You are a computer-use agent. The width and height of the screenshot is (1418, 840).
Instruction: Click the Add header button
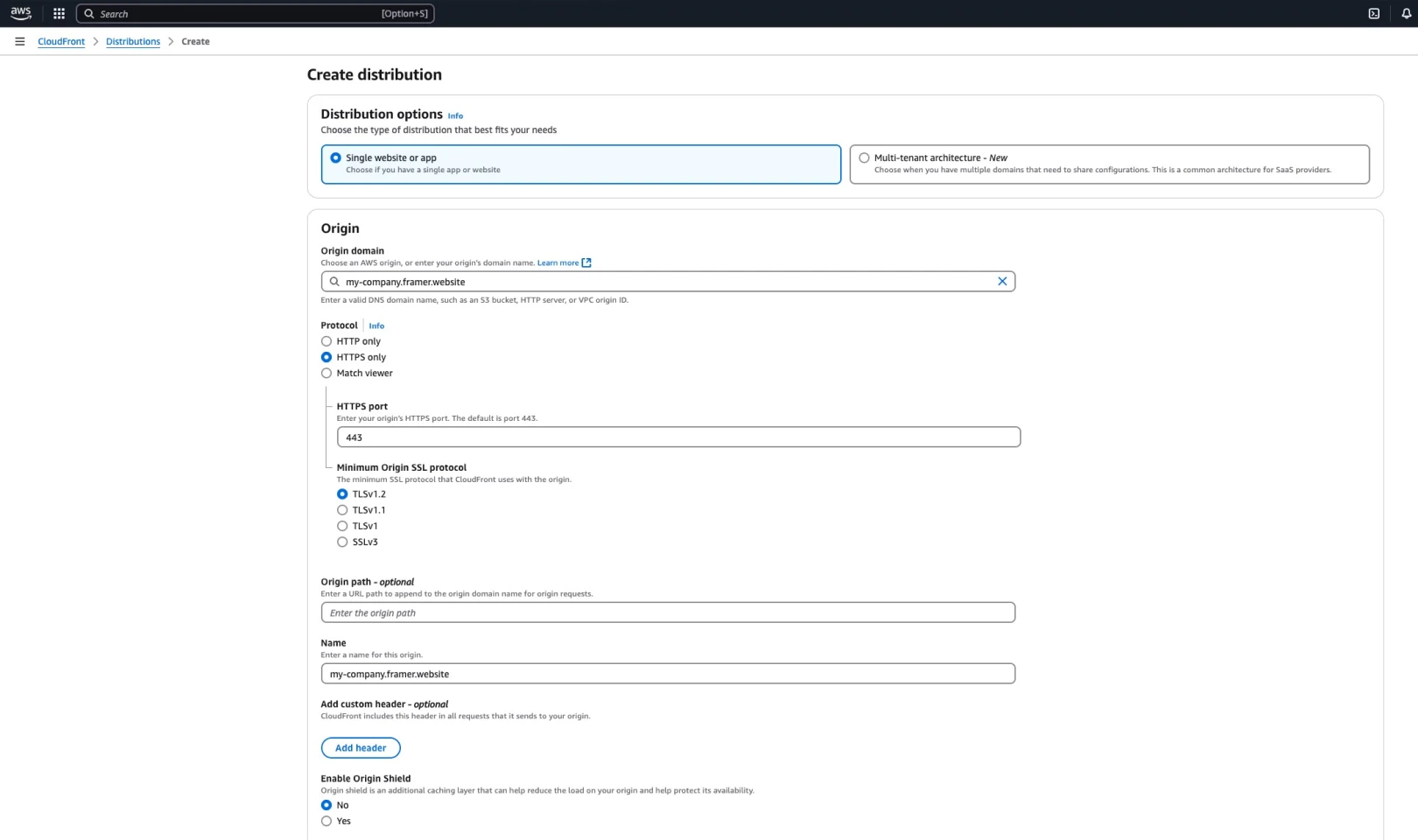tap(361, 748)
